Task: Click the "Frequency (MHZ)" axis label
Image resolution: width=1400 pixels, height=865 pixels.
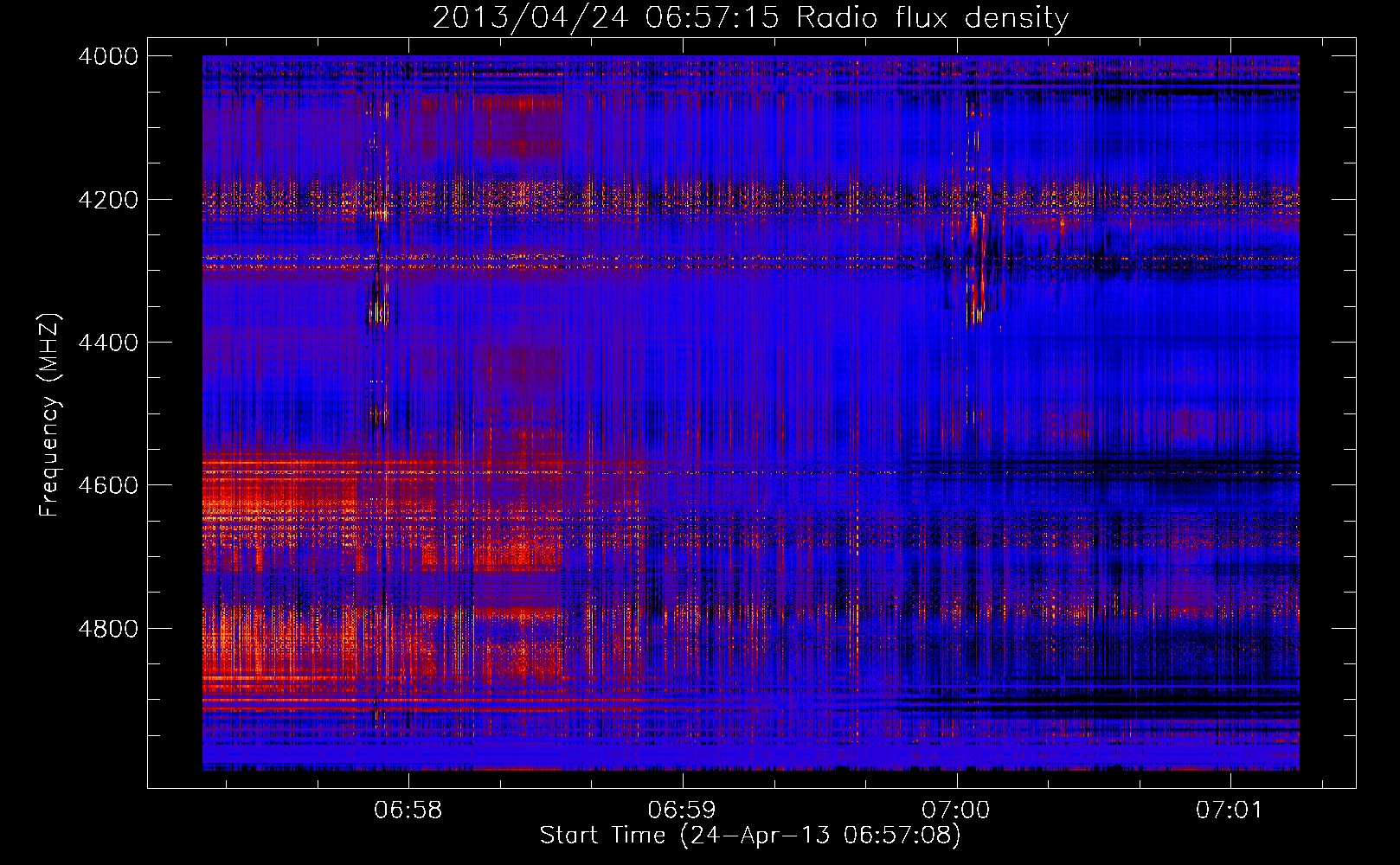Action: point(49,415)
